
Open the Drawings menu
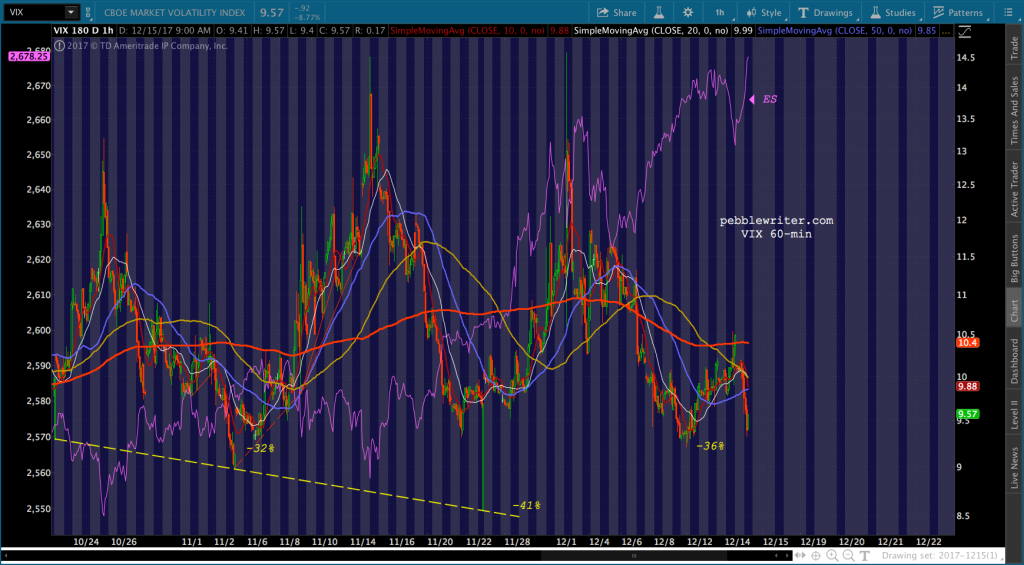(825, 12)
